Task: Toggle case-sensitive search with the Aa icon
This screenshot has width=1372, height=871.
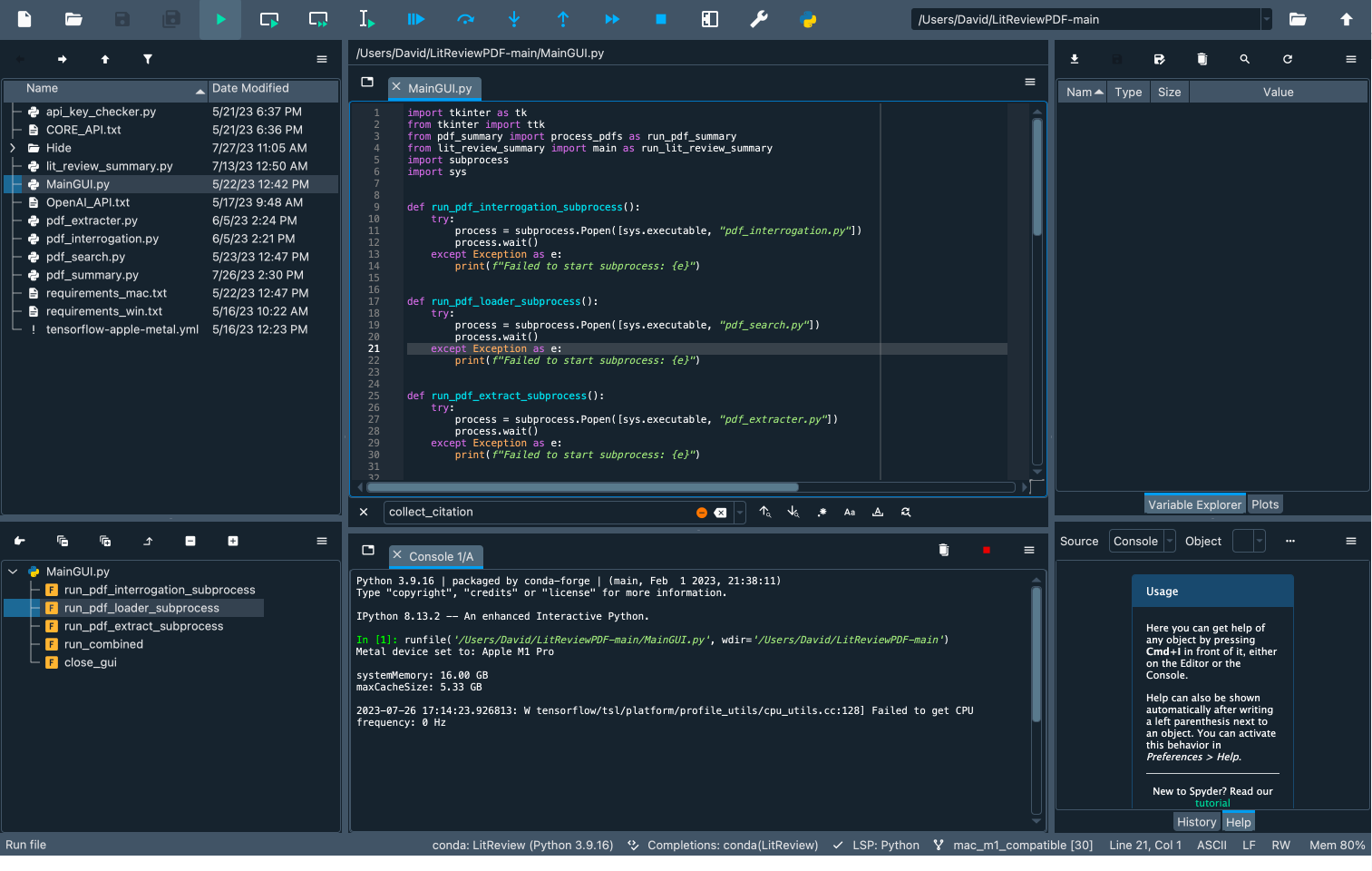Action: (x=850, y=512)
